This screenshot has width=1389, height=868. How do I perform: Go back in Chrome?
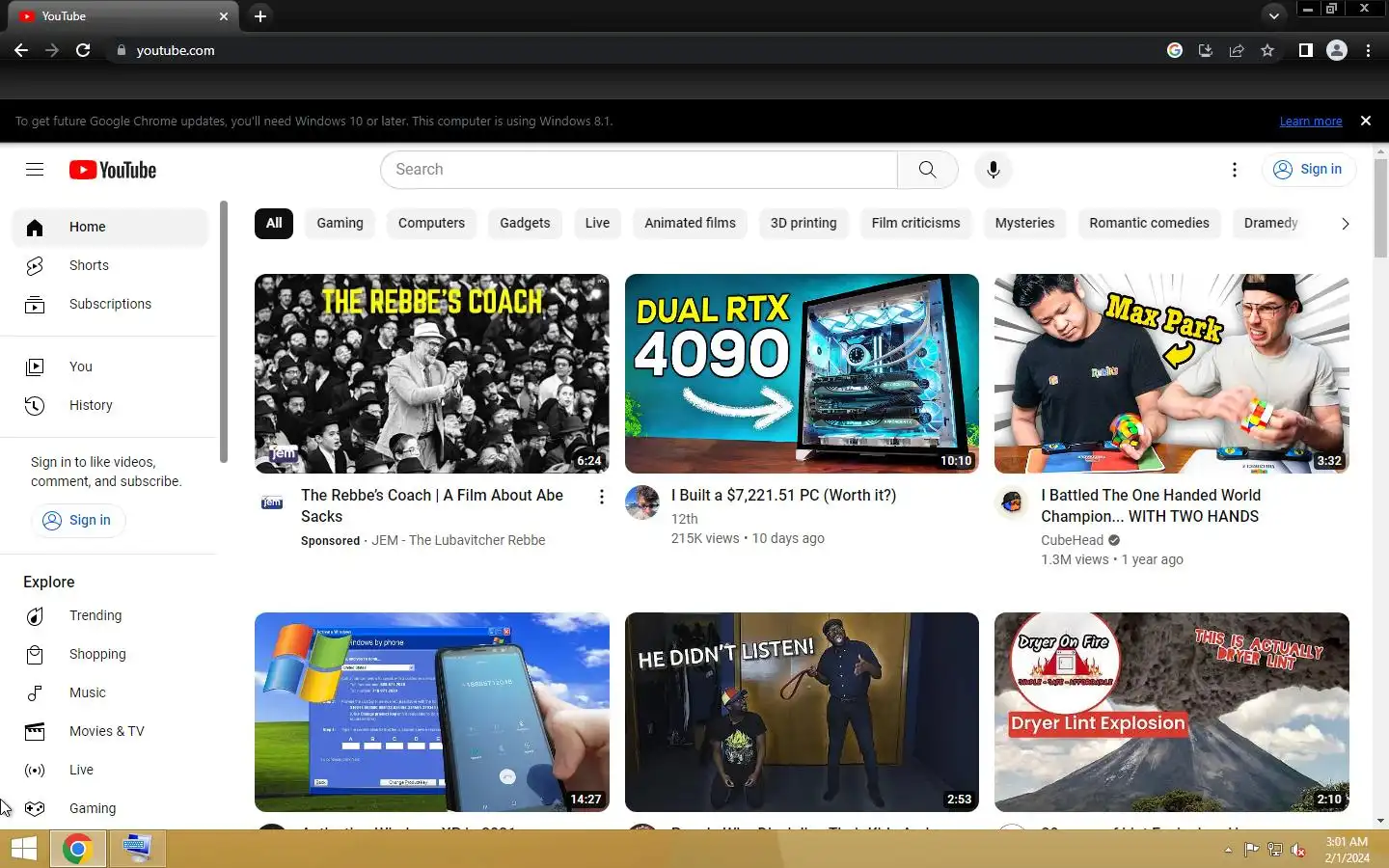[x=21, y=50]
